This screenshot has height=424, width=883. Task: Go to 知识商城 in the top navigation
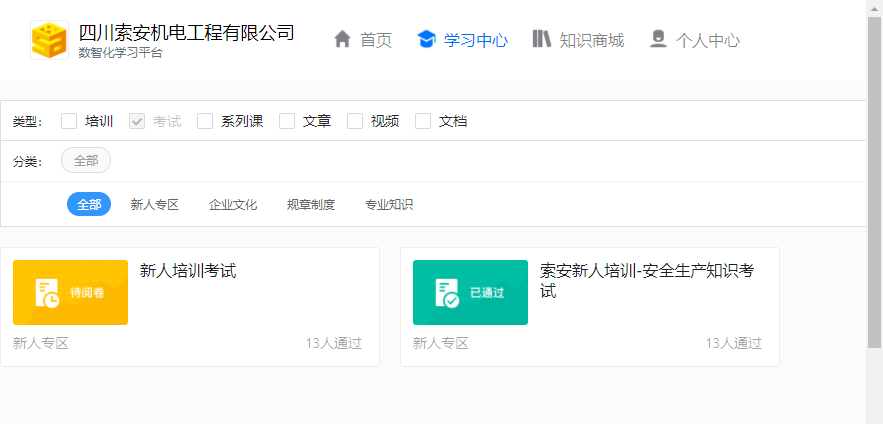click(578, 40)
